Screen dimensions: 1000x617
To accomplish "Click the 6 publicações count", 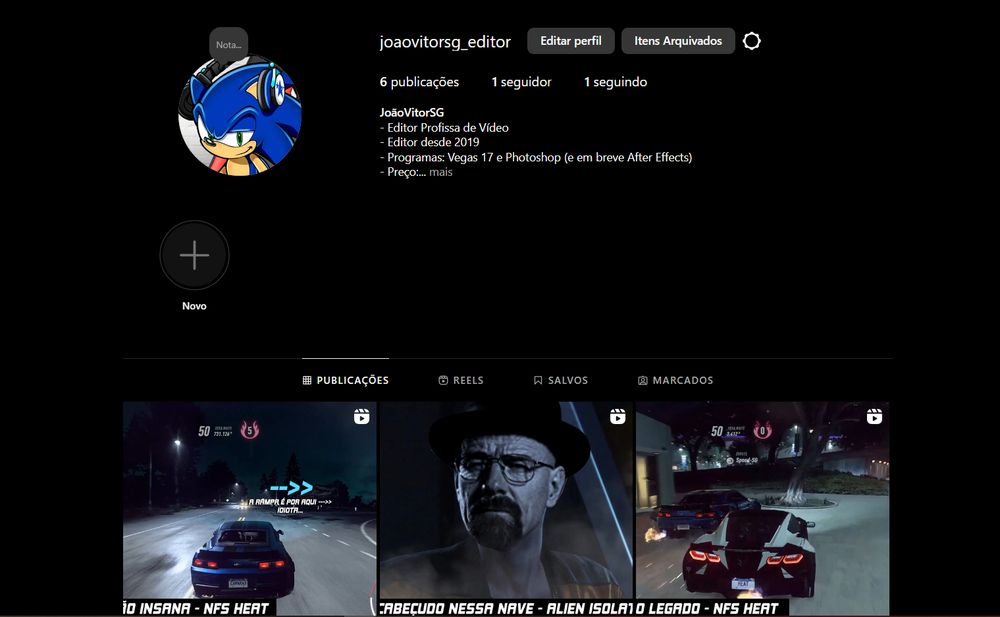I will [419, 82].
